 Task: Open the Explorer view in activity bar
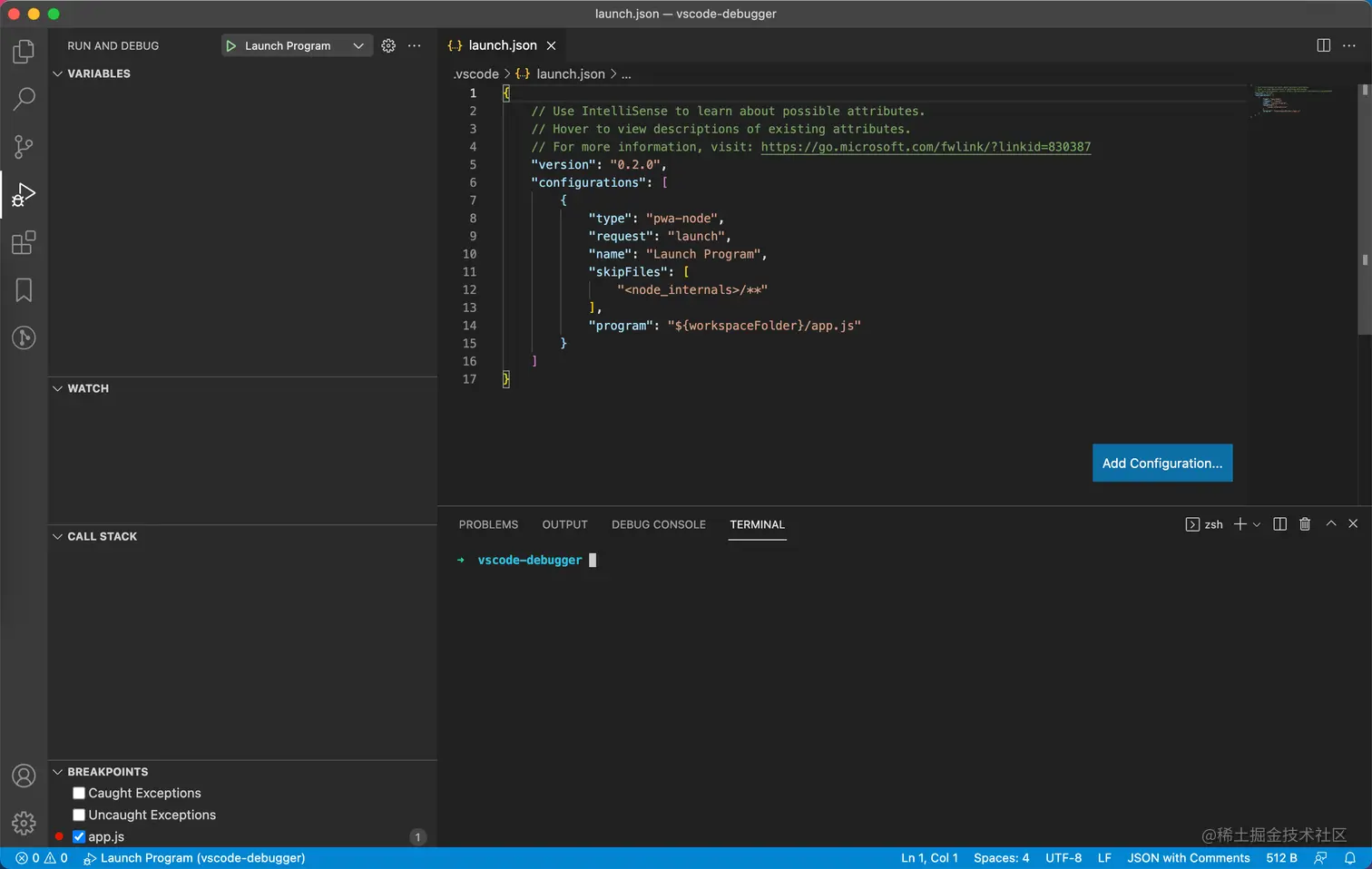[24, 52]
